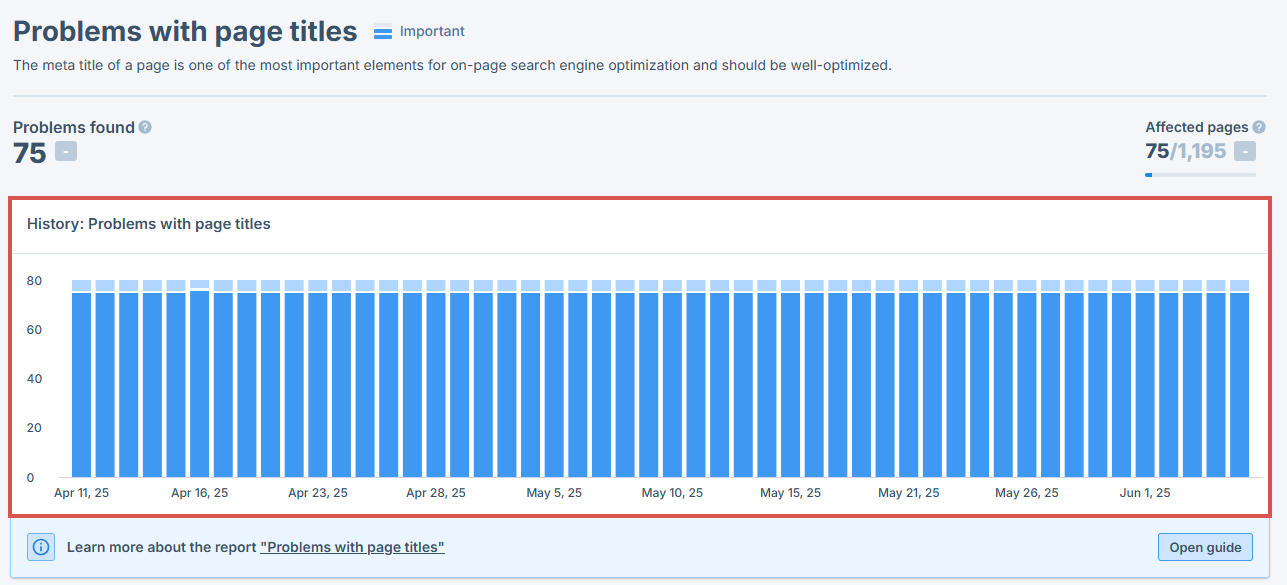Click the raised bar near Apr 16, 25

pos(200,379)
